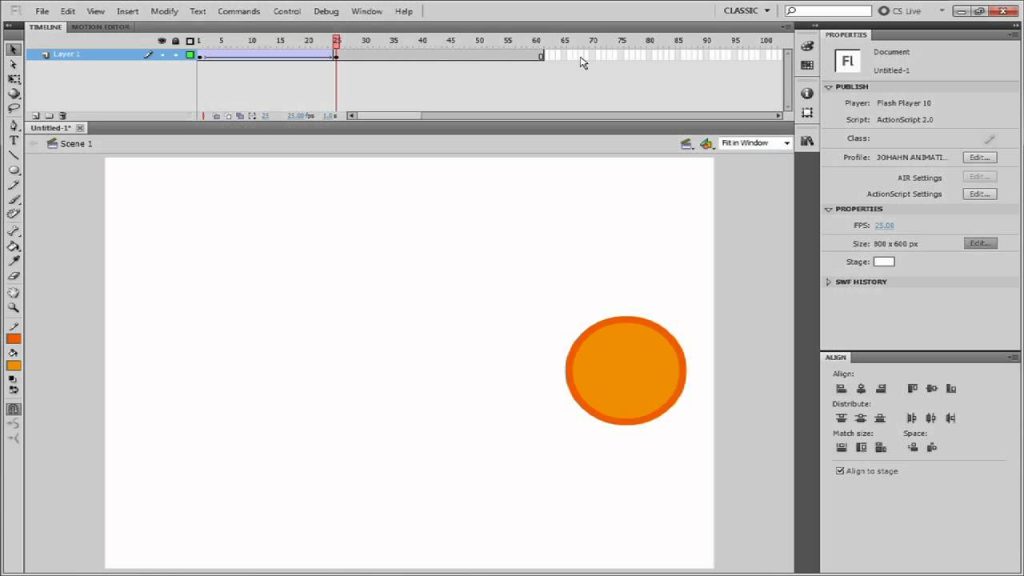Open the Control menu
Image resolution: width=1024 pixels, height=576 pixels.
click(287, 11)
